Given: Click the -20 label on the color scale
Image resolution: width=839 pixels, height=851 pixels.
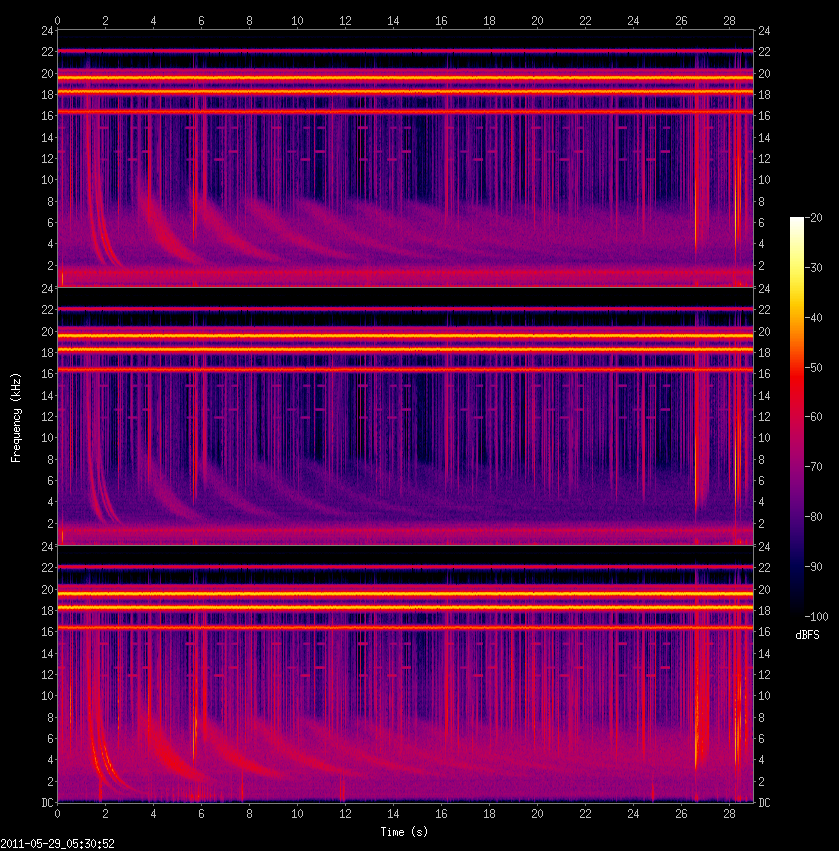Looking at the screenshot, I should pos(815,218).
